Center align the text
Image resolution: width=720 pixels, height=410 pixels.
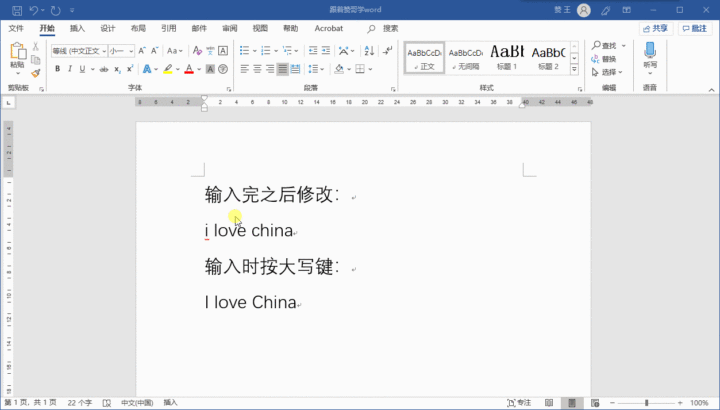pos(257,69)
